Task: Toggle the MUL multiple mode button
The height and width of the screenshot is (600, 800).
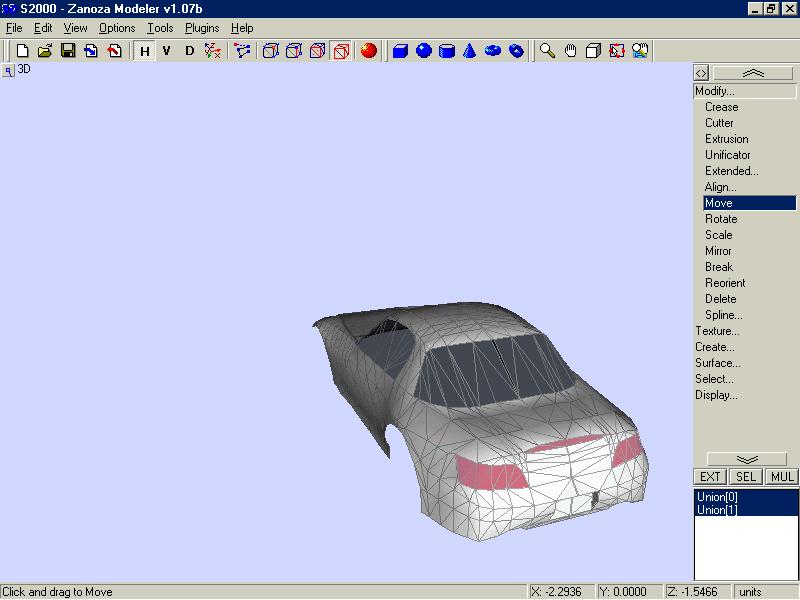Action: pos(782,477)
